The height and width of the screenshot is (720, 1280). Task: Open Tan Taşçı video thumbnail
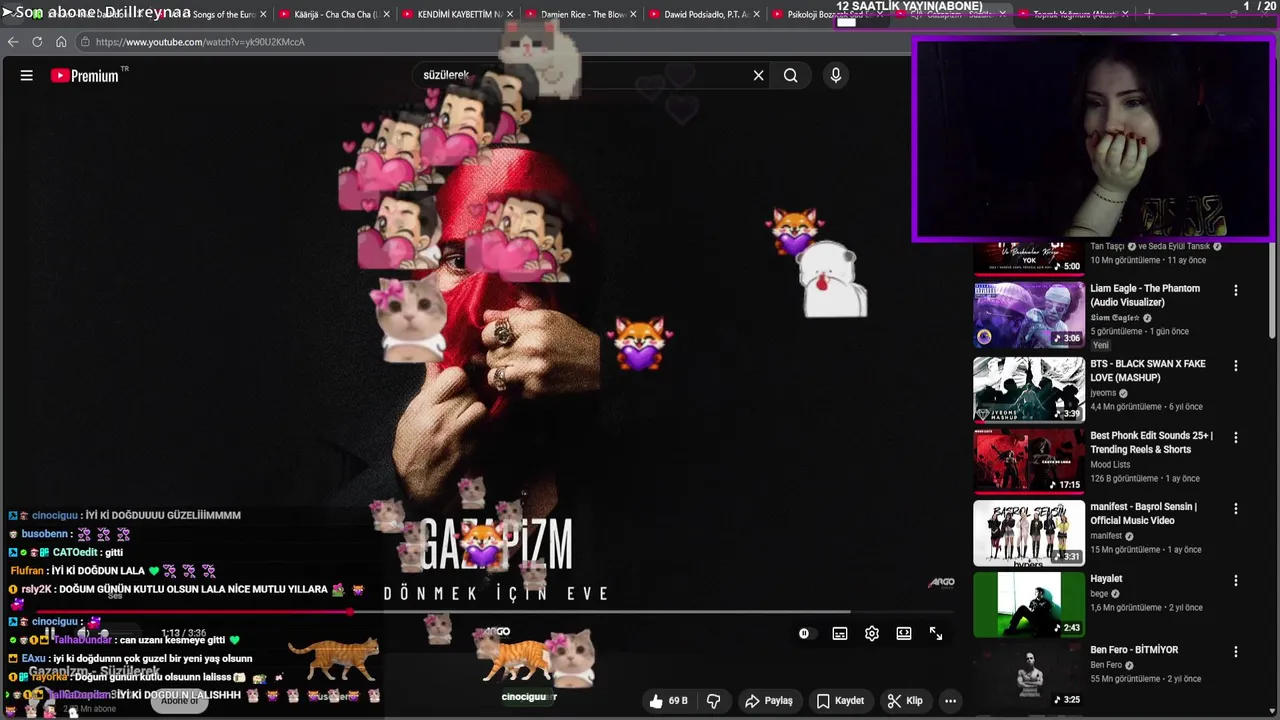tap(1029, 257)
